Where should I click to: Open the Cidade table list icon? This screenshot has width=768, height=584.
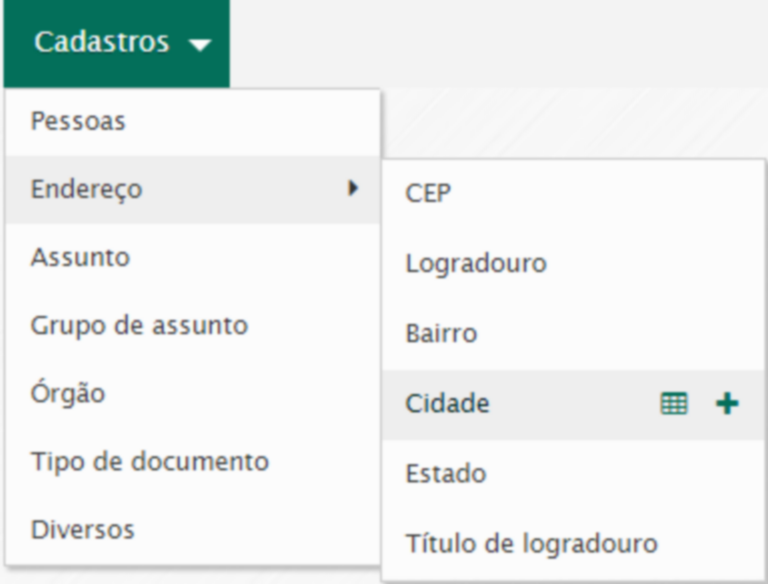pos(674,404)
